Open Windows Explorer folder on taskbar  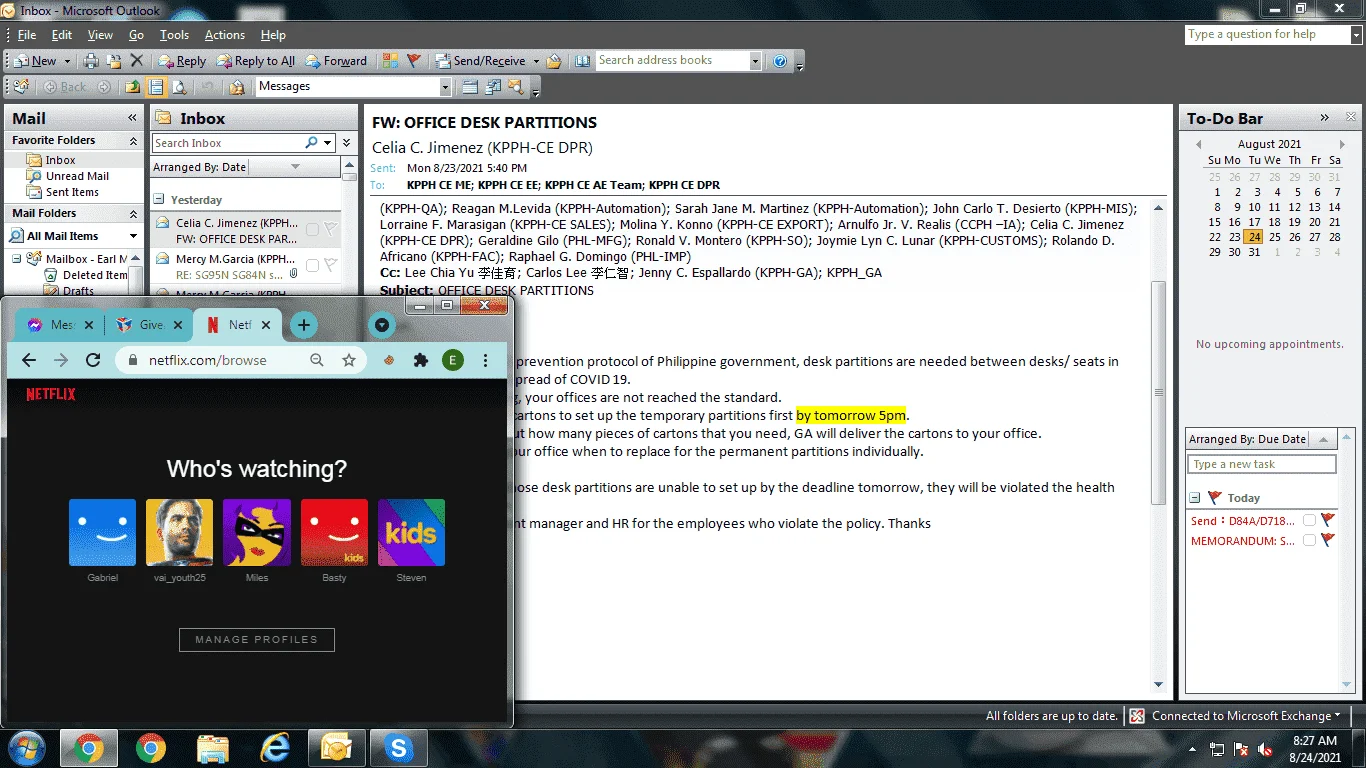pyautogui.click(x=213, y=748)
